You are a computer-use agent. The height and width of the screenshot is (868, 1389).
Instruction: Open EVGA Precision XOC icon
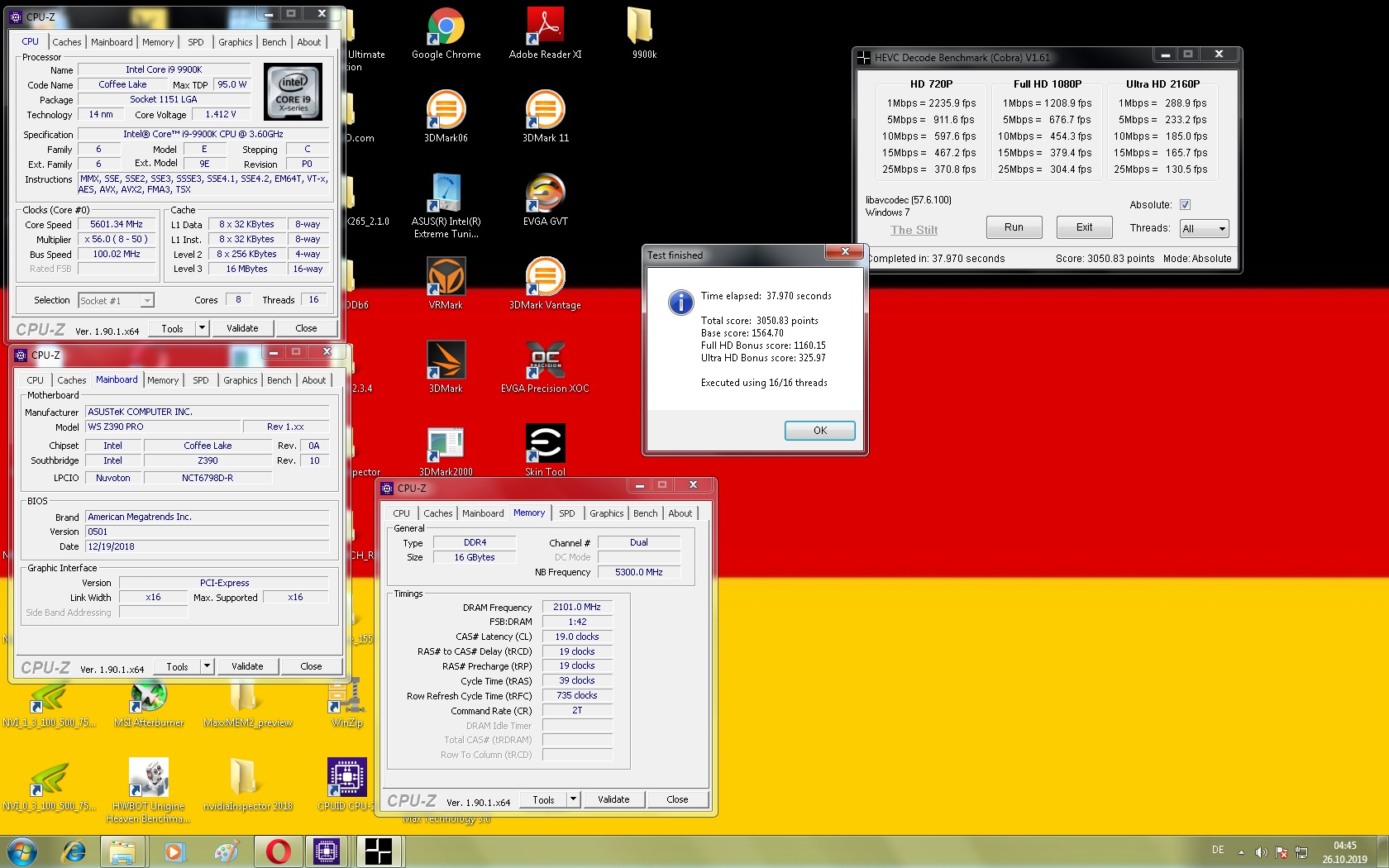coord(546,367)
